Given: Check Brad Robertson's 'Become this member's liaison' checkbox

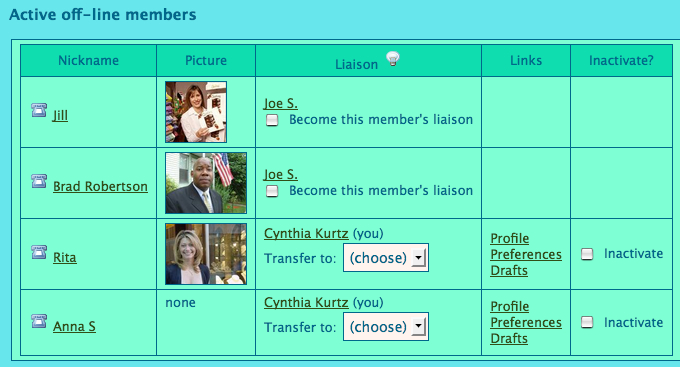Looking at the screenshot, I should tap(272, 191).
